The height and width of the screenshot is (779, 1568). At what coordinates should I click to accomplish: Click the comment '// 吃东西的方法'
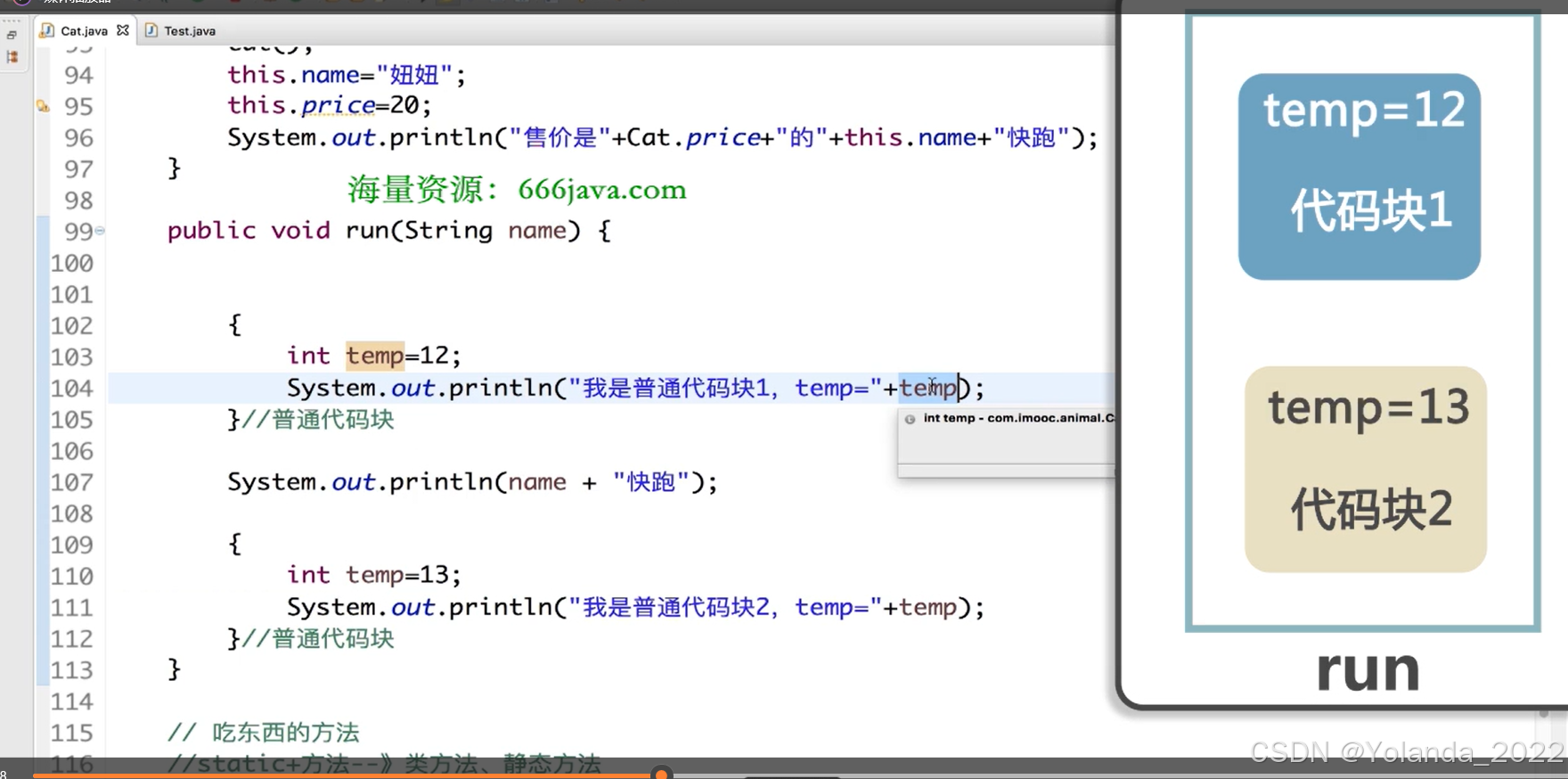point(264,733)
